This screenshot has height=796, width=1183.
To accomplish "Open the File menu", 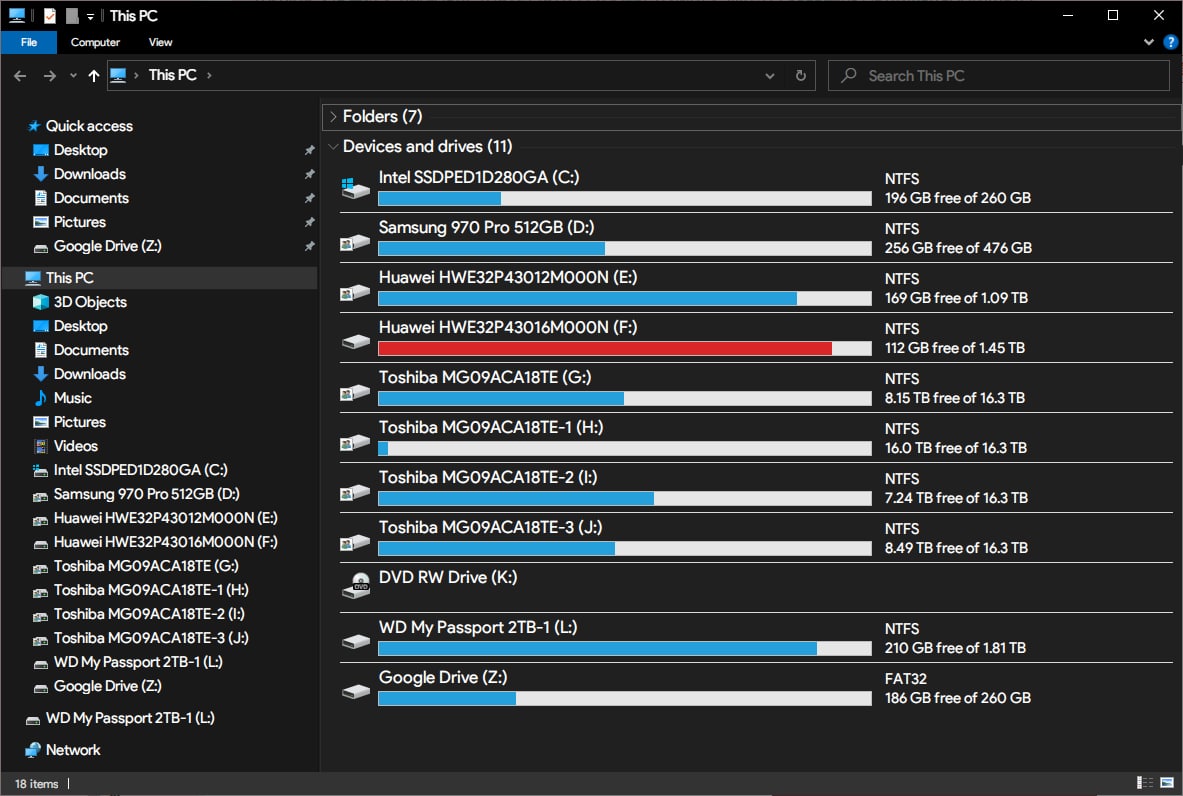I will click(x=29, y=42).
